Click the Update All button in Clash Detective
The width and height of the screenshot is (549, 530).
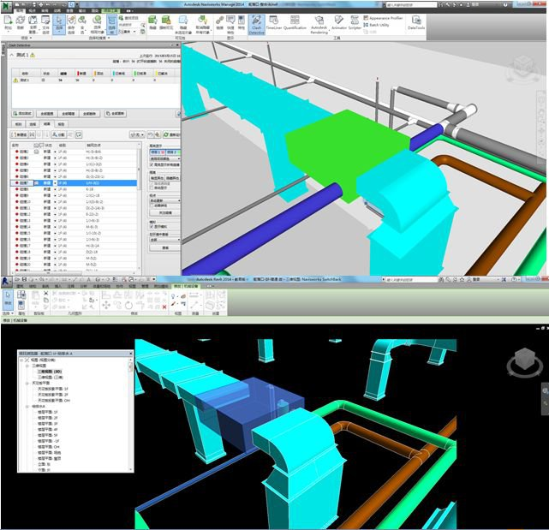coord(116,114)
